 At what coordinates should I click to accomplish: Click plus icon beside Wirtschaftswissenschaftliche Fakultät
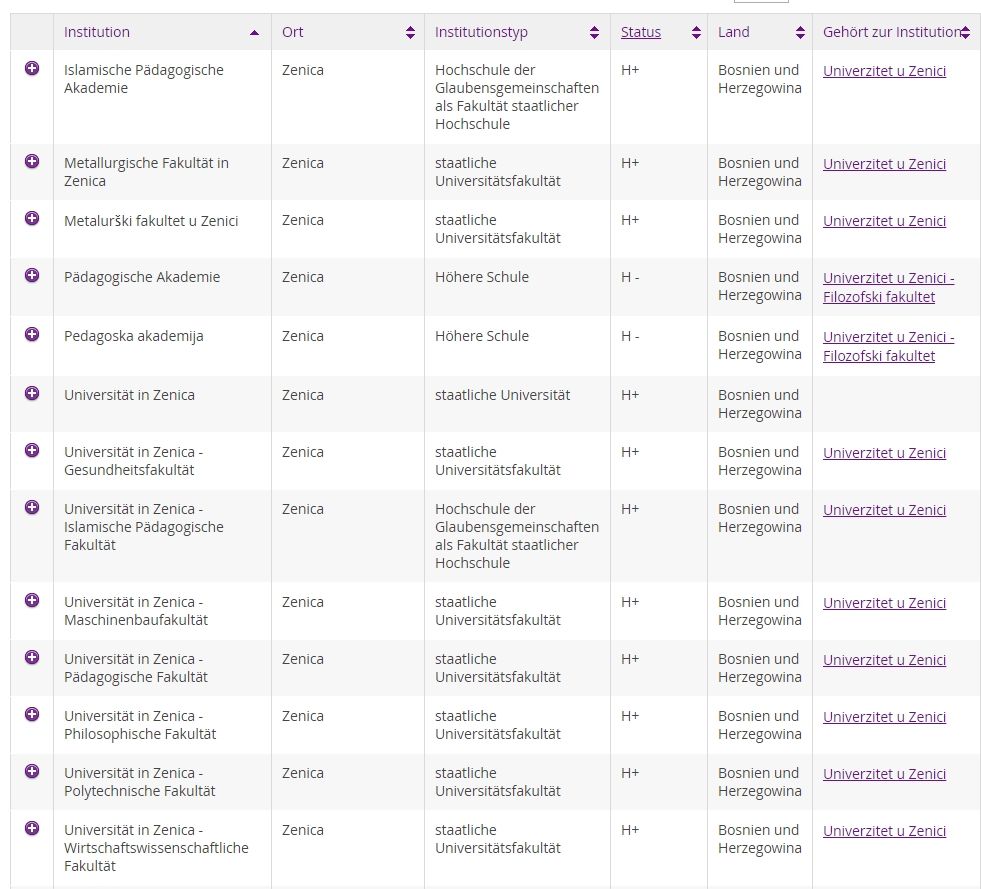[x=32, y=828]
